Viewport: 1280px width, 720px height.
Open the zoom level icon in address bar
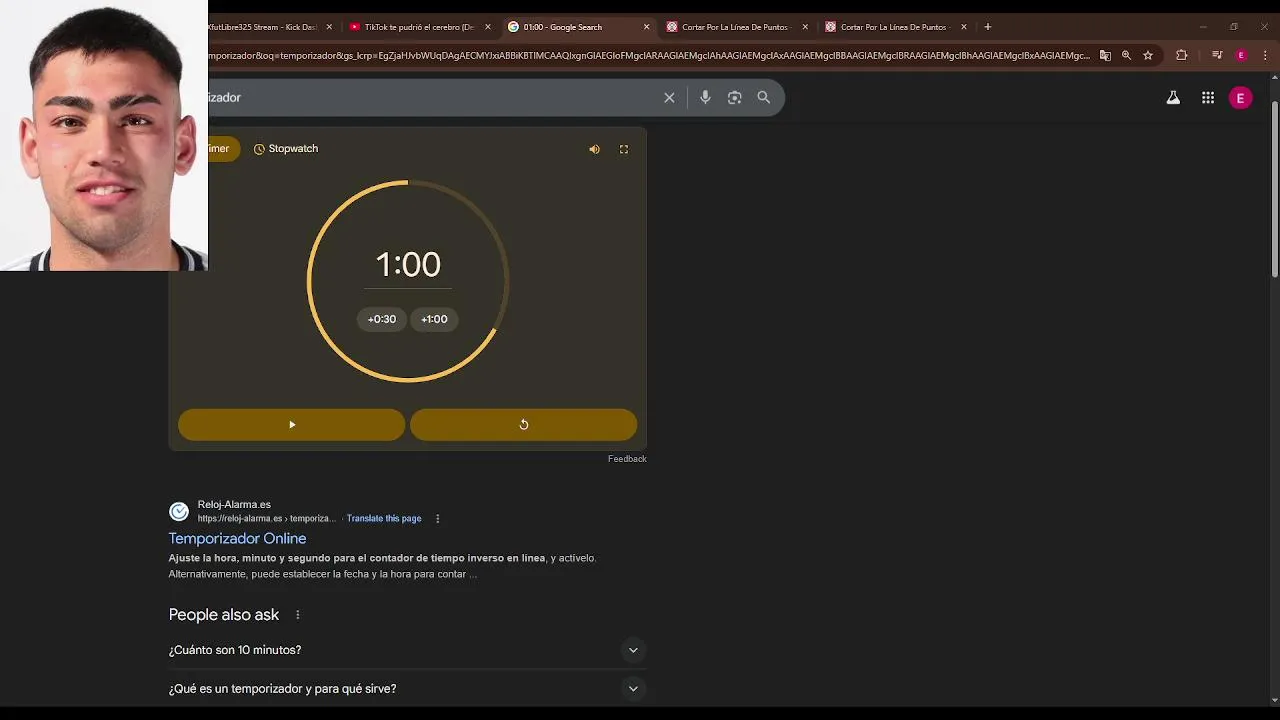pyautogui.click(x=1126, y=56)
